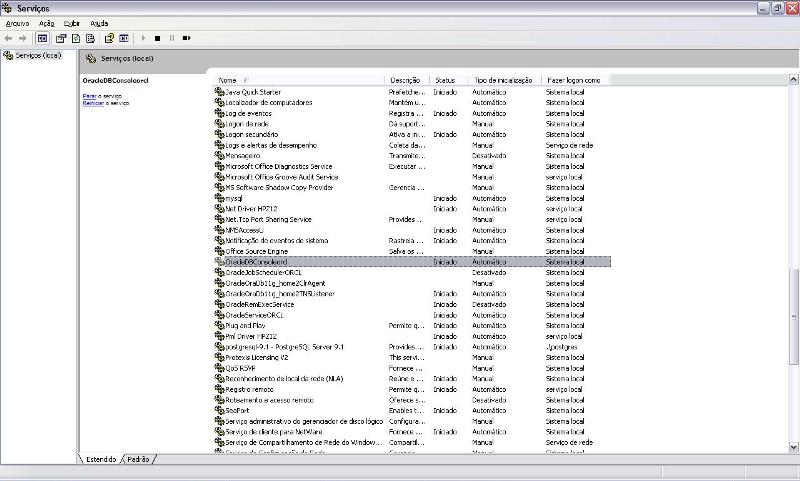The image size is (800, 481).
Task: Click the Back arrow toolbar icon
Action: click(8, 38)
